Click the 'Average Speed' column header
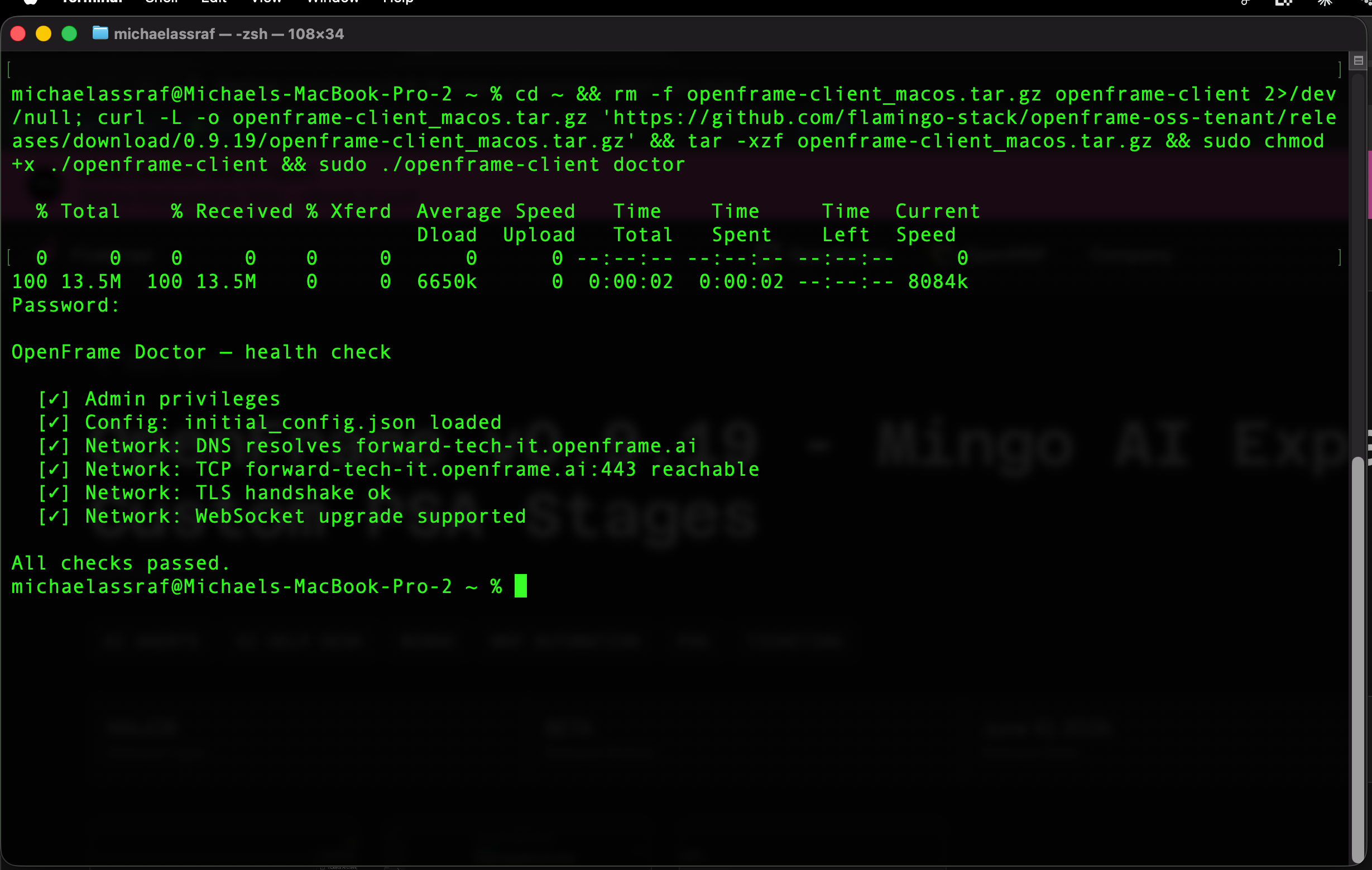The height and width of the screenshot is (870, 1372). pyautogui.click(x=496, y=211)
